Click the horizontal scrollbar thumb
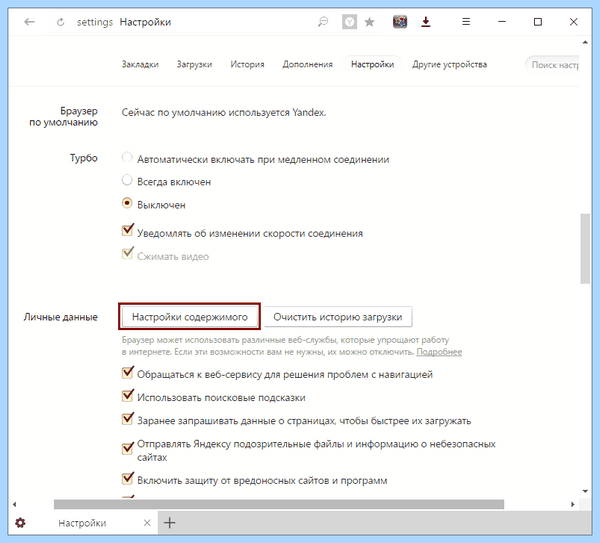The width and height of the screenshot is (600, 543). tap(279, 504)
